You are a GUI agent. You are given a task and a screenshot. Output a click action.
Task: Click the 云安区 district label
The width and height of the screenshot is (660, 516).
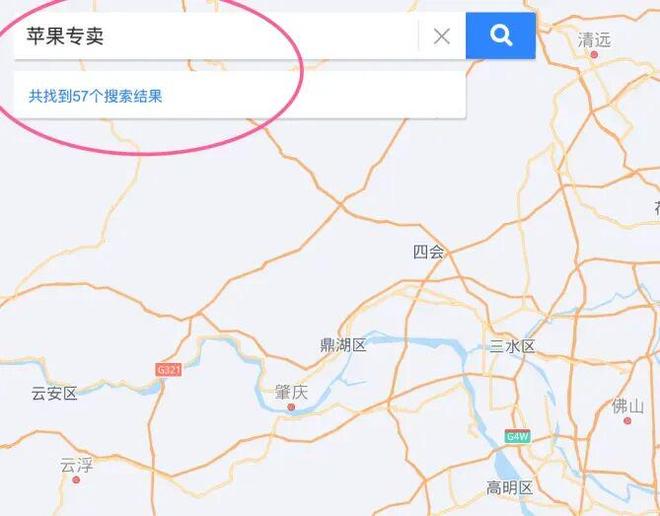coord(54,394)
